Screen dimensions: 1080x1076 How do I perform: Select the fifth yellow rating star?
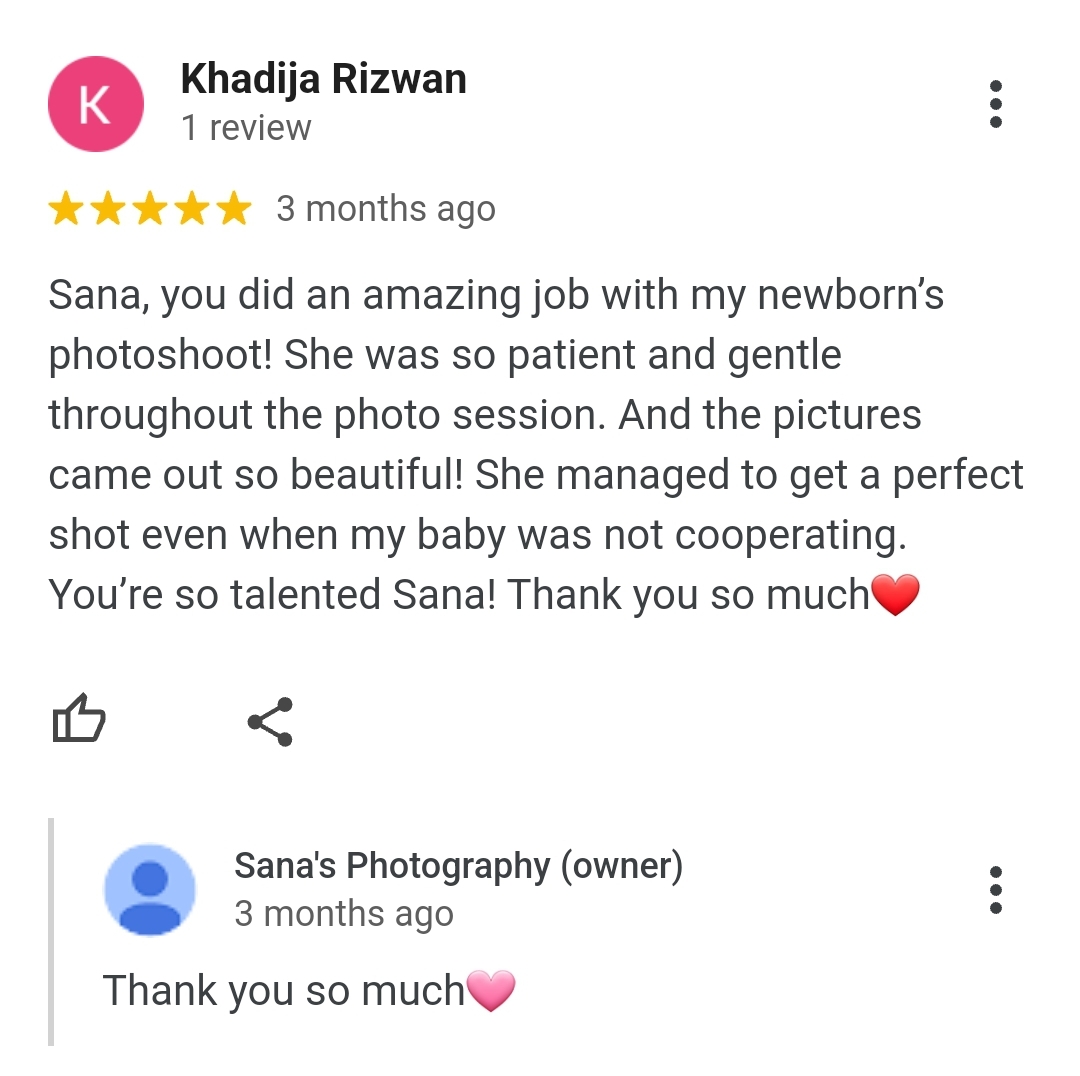[234, 209]
